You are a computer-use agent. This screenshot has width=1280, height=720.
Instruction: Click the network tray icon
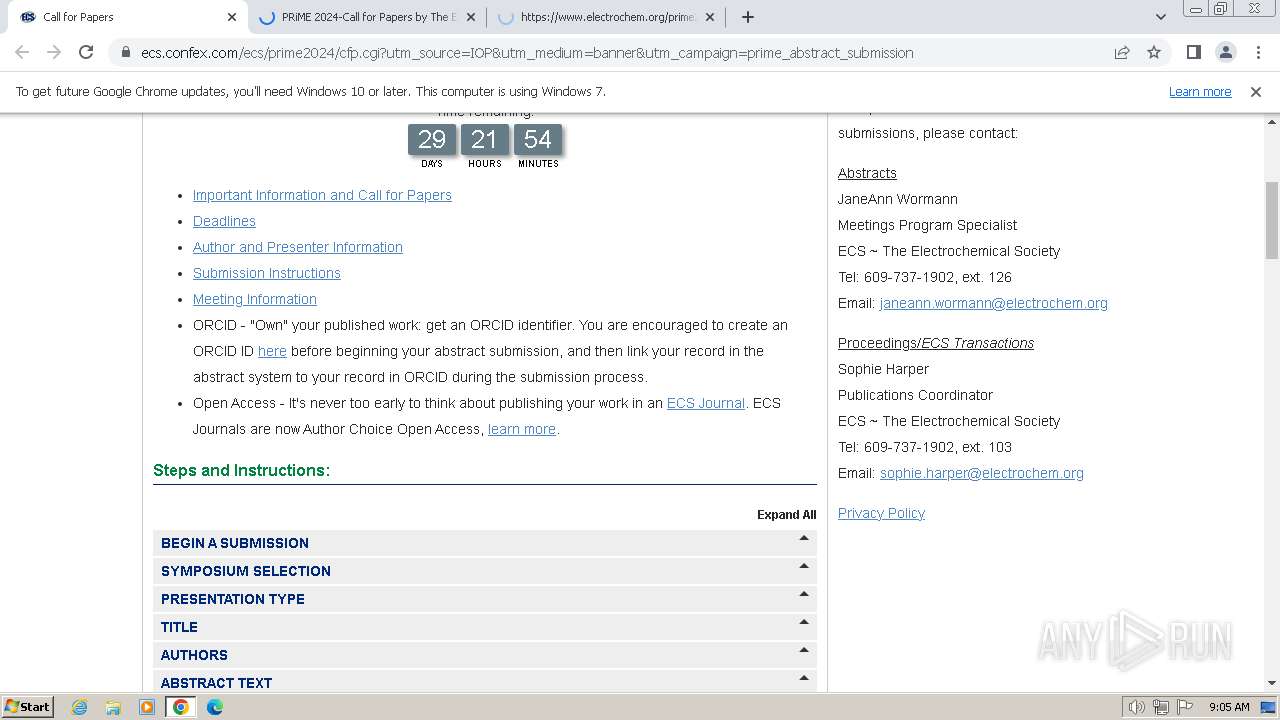tap(1161, 707)
